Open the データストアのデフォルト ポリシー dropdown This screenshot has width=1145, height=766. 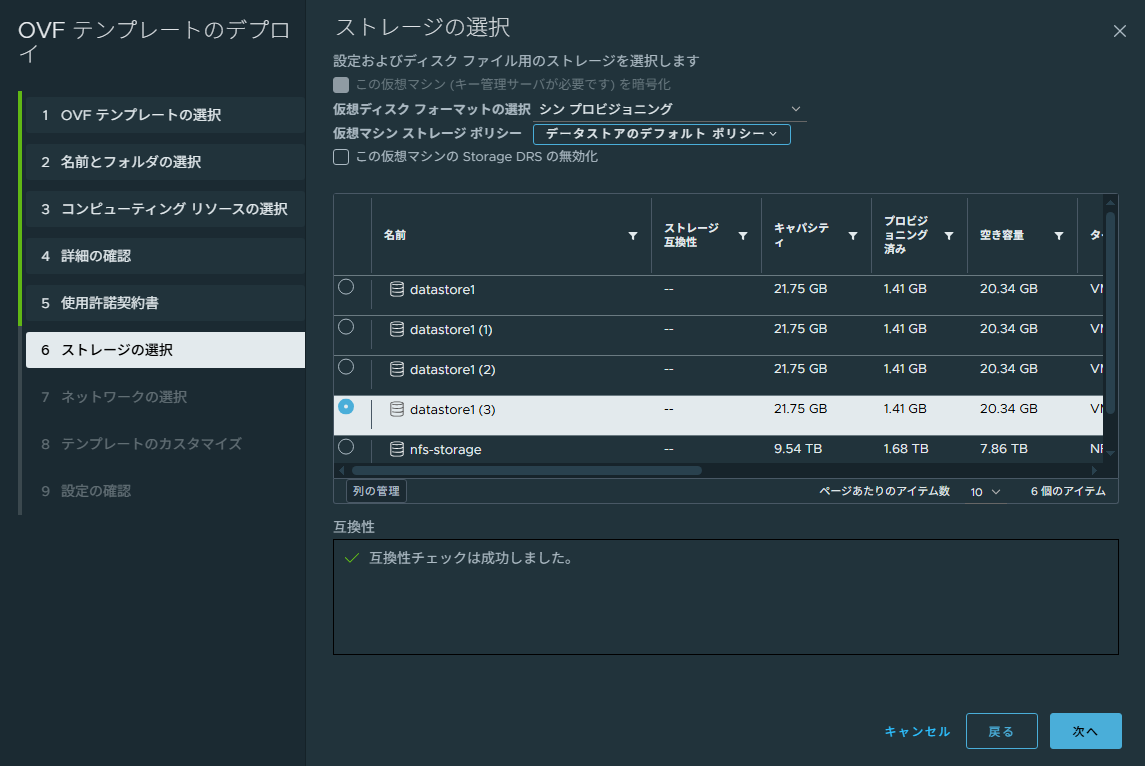point(773,134)
